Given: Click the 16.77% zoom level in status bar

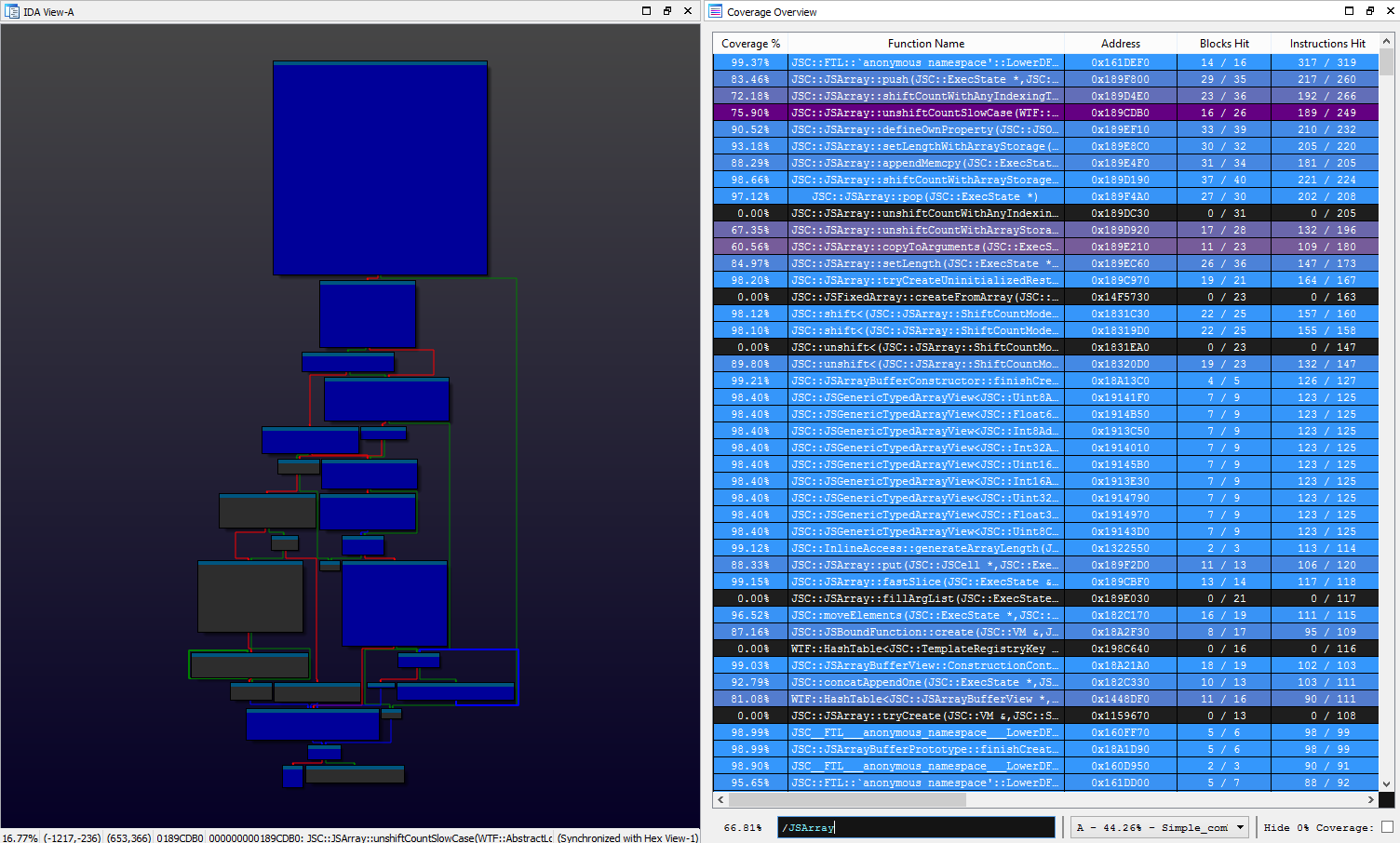Looking at the screenshot, I should tap(20, 837).
